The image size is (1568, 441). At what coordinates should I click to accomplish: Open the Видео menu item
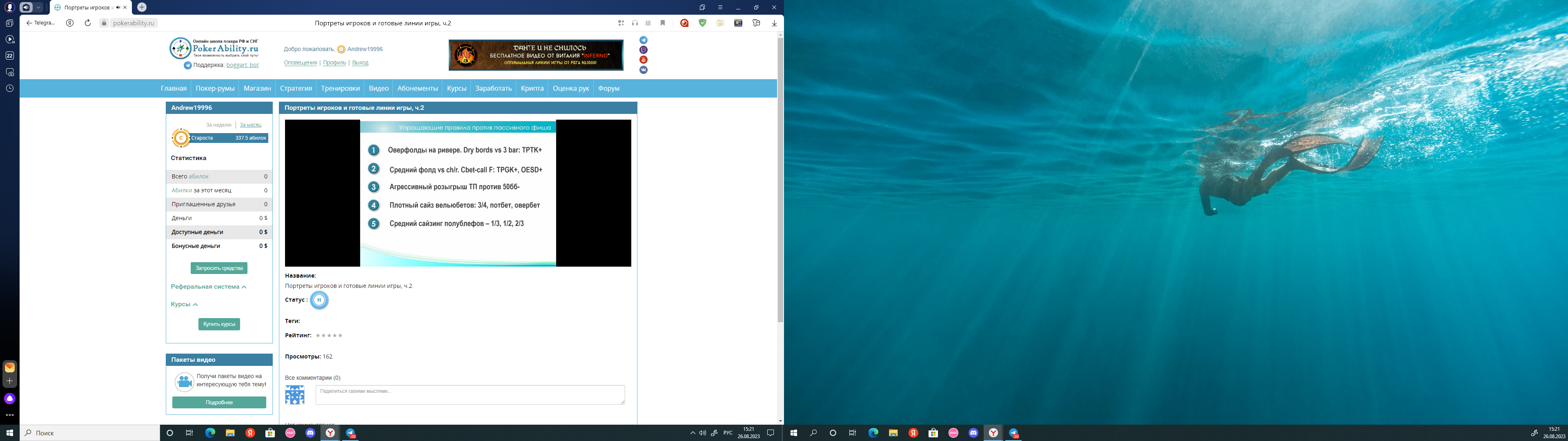point(379,88)
